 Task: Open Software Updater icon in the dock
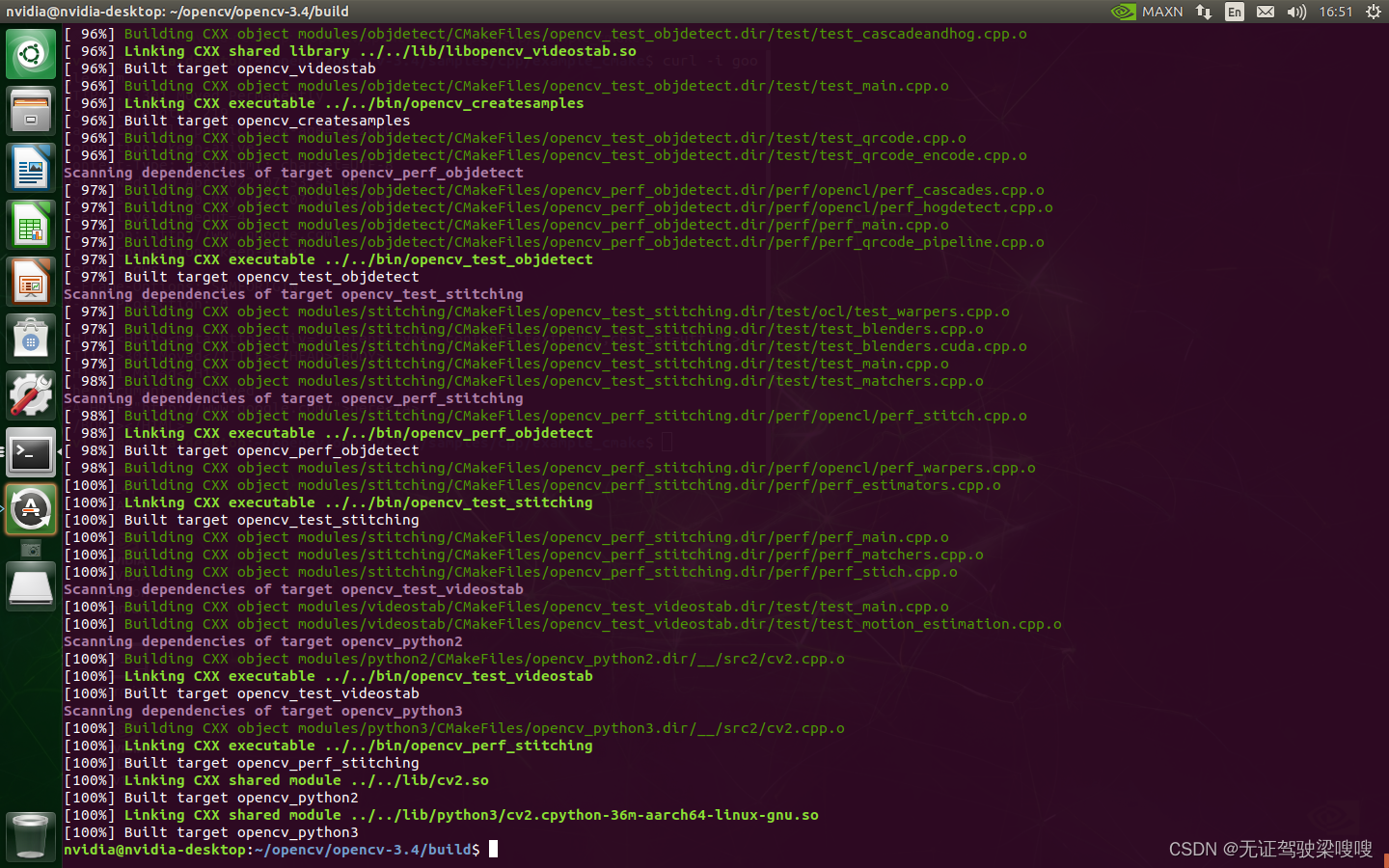(x=31, y=509)
